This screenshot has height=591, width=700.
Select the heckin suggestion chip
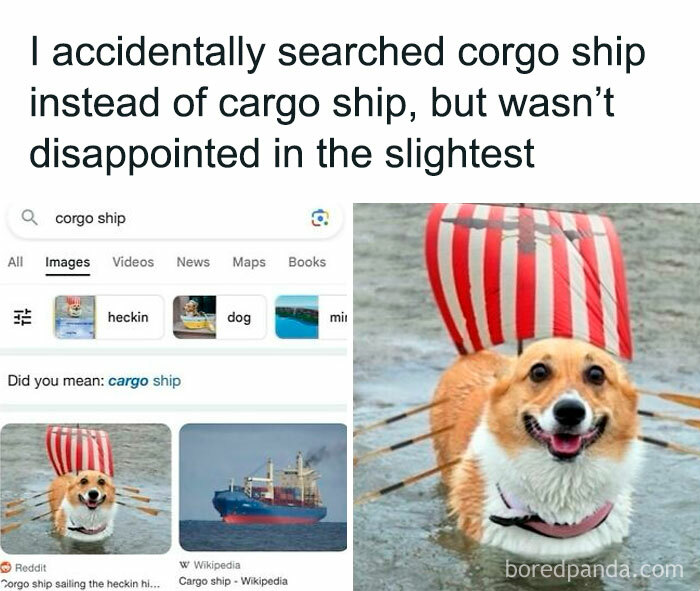[109, 317]
